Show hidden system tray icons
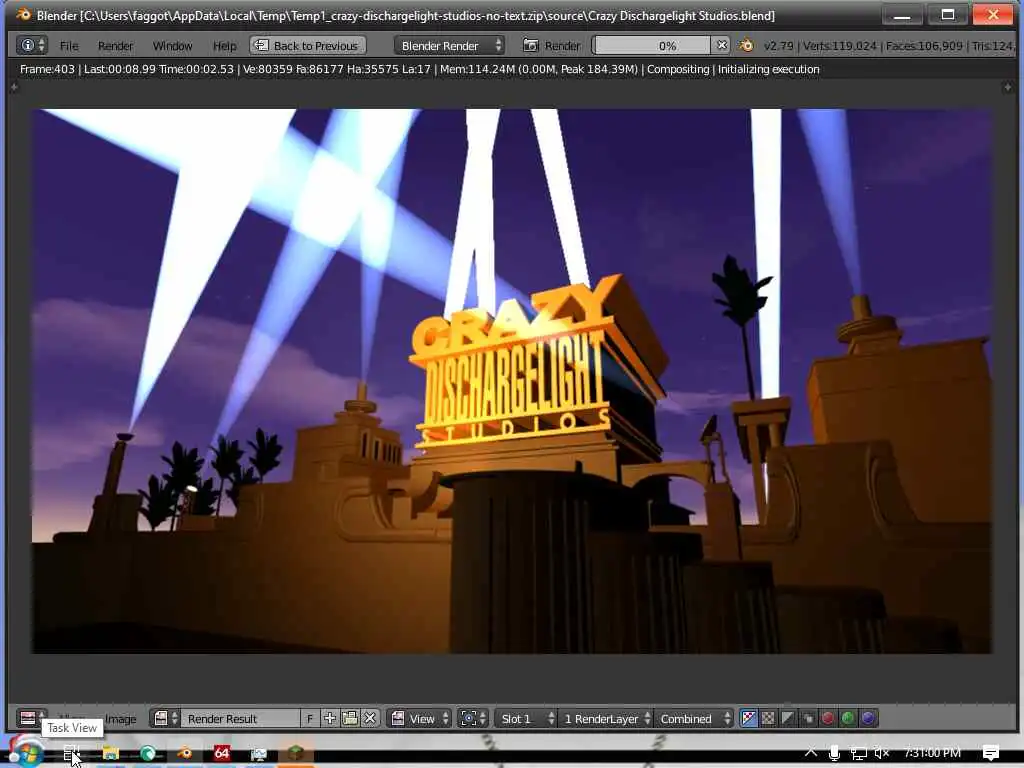This screenshot has height=768, width=1024. pos(810,752)
